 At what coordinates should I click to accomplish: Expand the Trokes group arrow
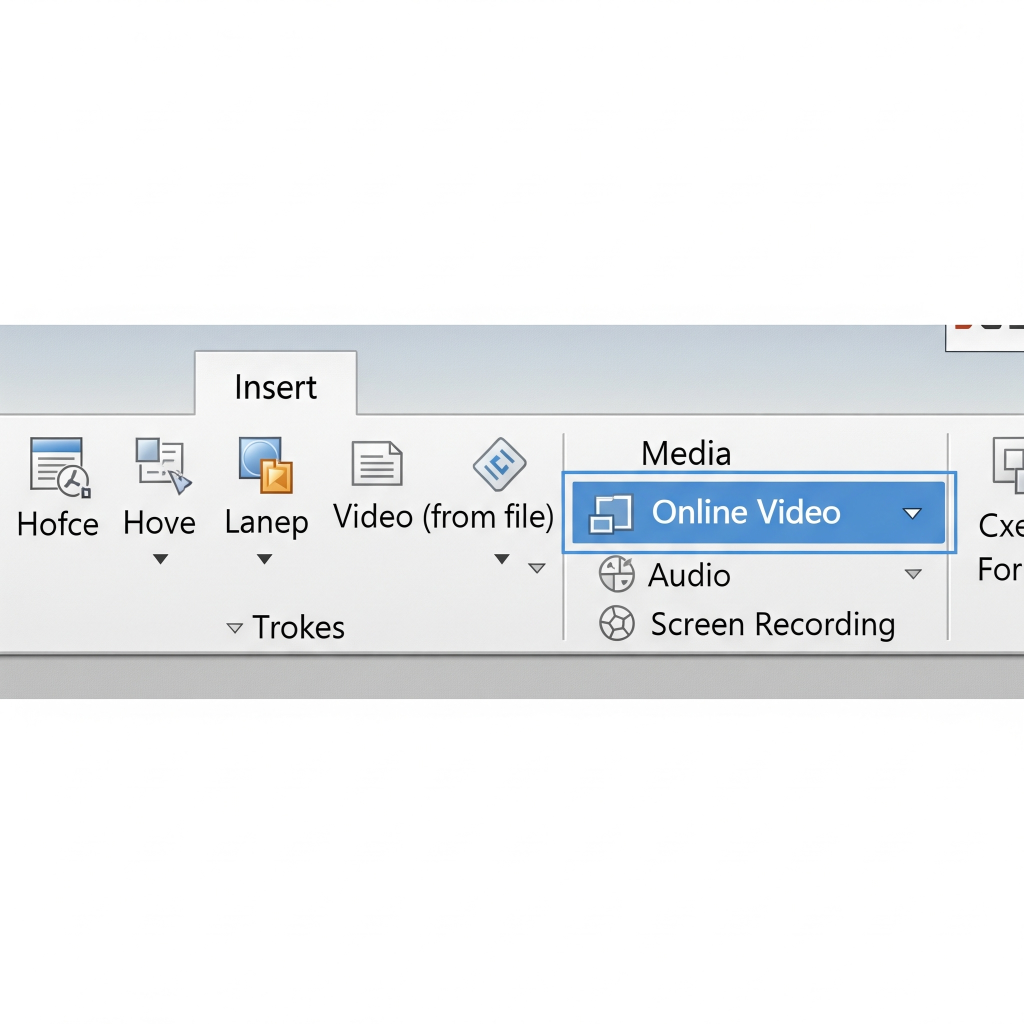[234, 628]
